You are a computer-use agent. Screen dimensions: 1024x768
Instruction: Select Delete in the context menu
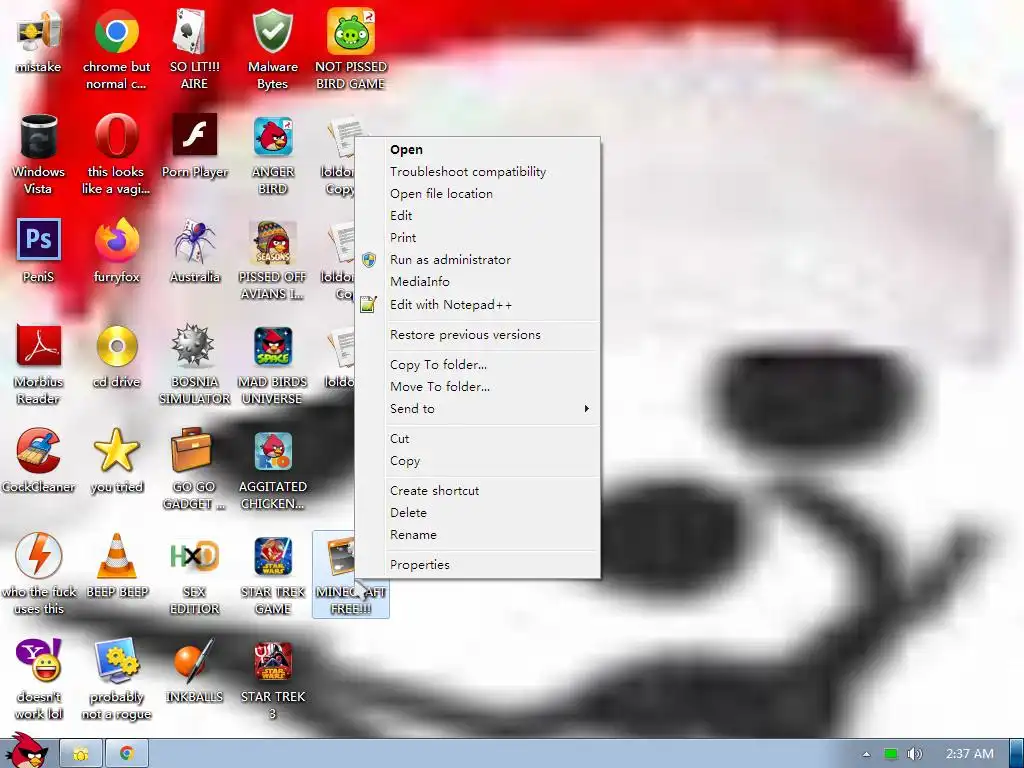478,513
